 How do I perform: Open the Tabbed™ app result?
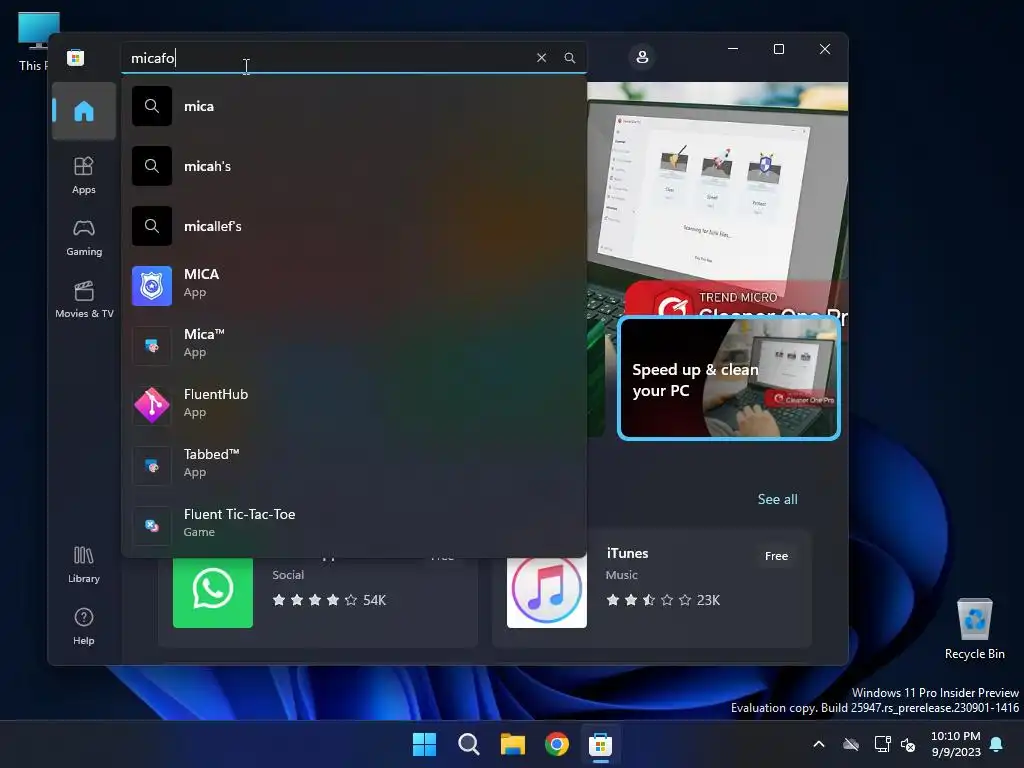click(x=354, y=466)
